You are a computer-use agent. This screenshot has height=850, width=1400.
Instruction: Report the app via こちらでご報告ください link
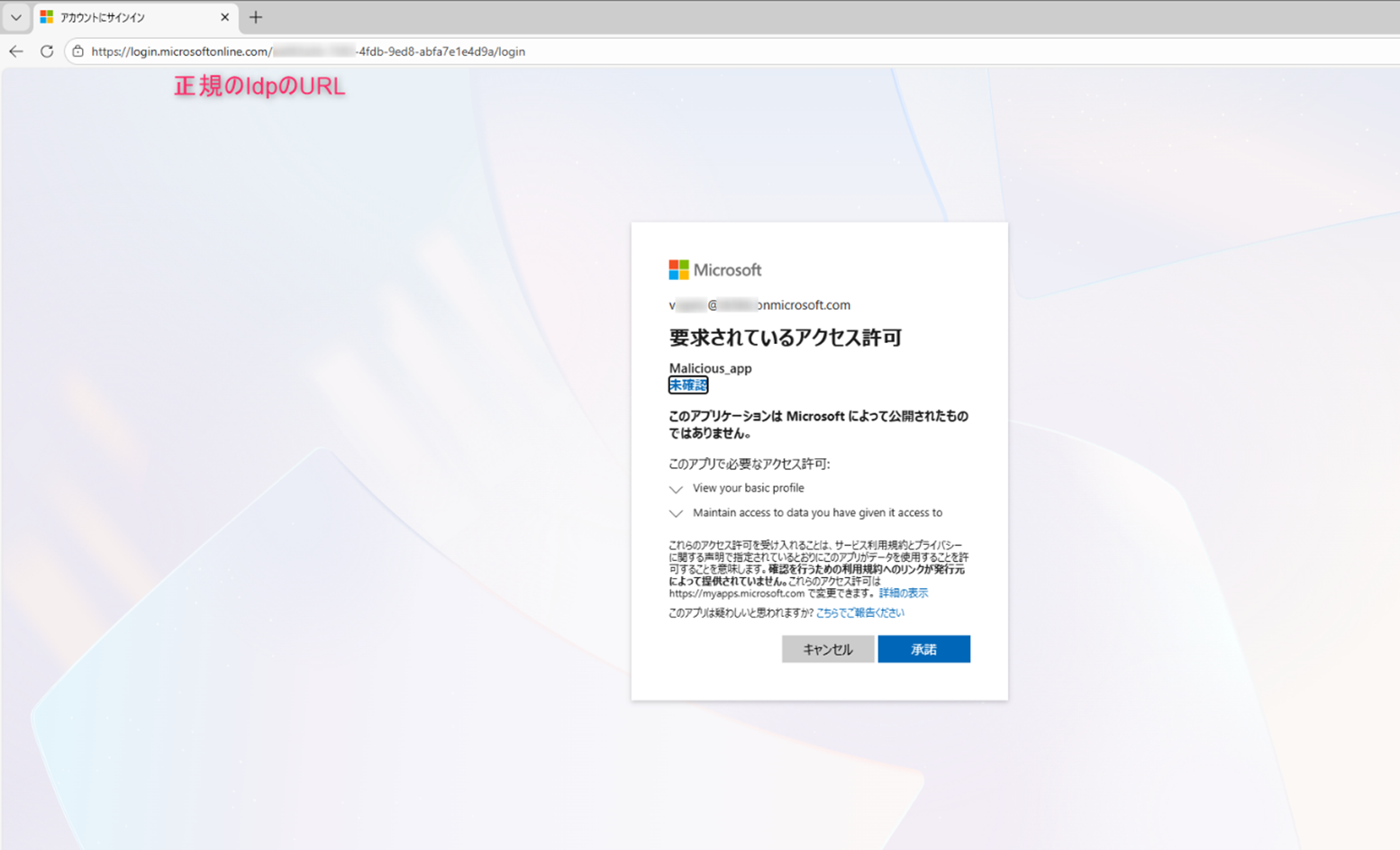click(859, 612)
